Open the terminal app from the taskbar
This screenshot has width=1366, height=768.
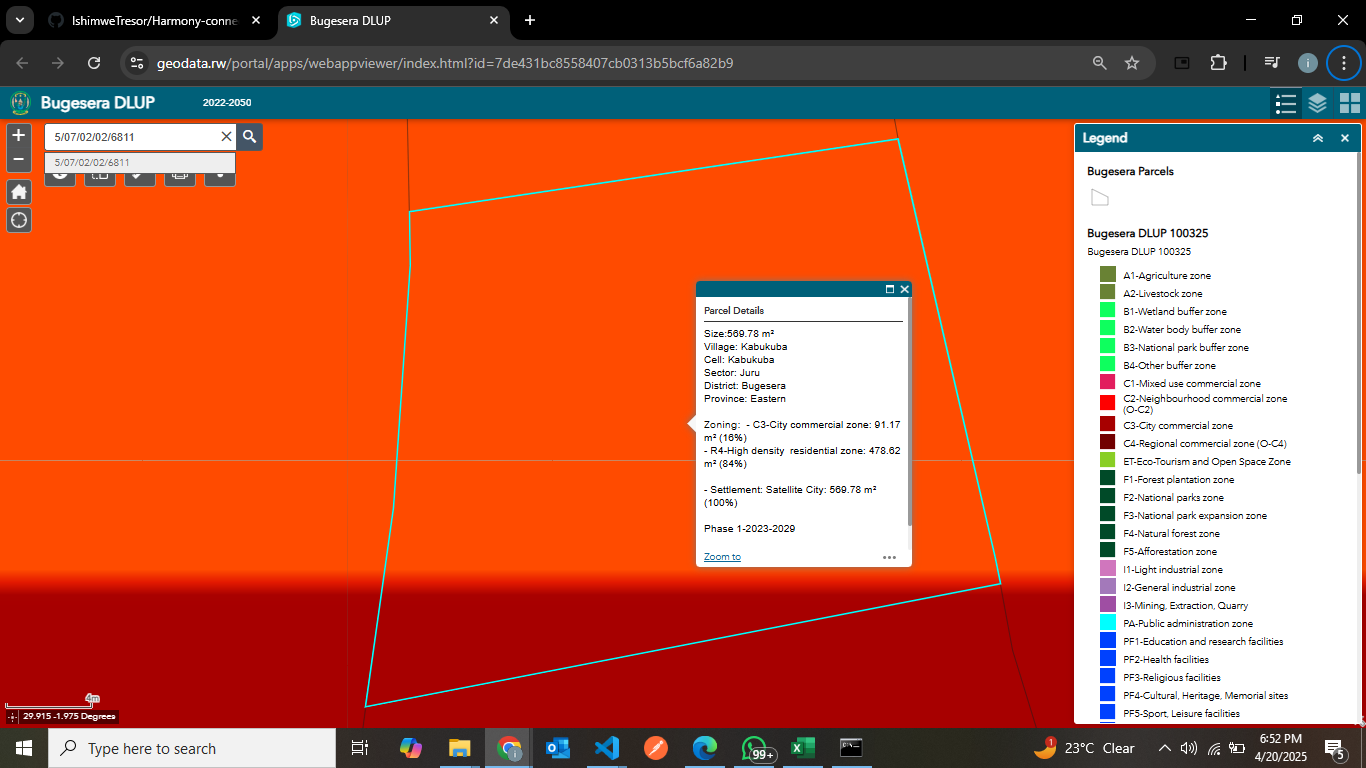tap(851, 748)
